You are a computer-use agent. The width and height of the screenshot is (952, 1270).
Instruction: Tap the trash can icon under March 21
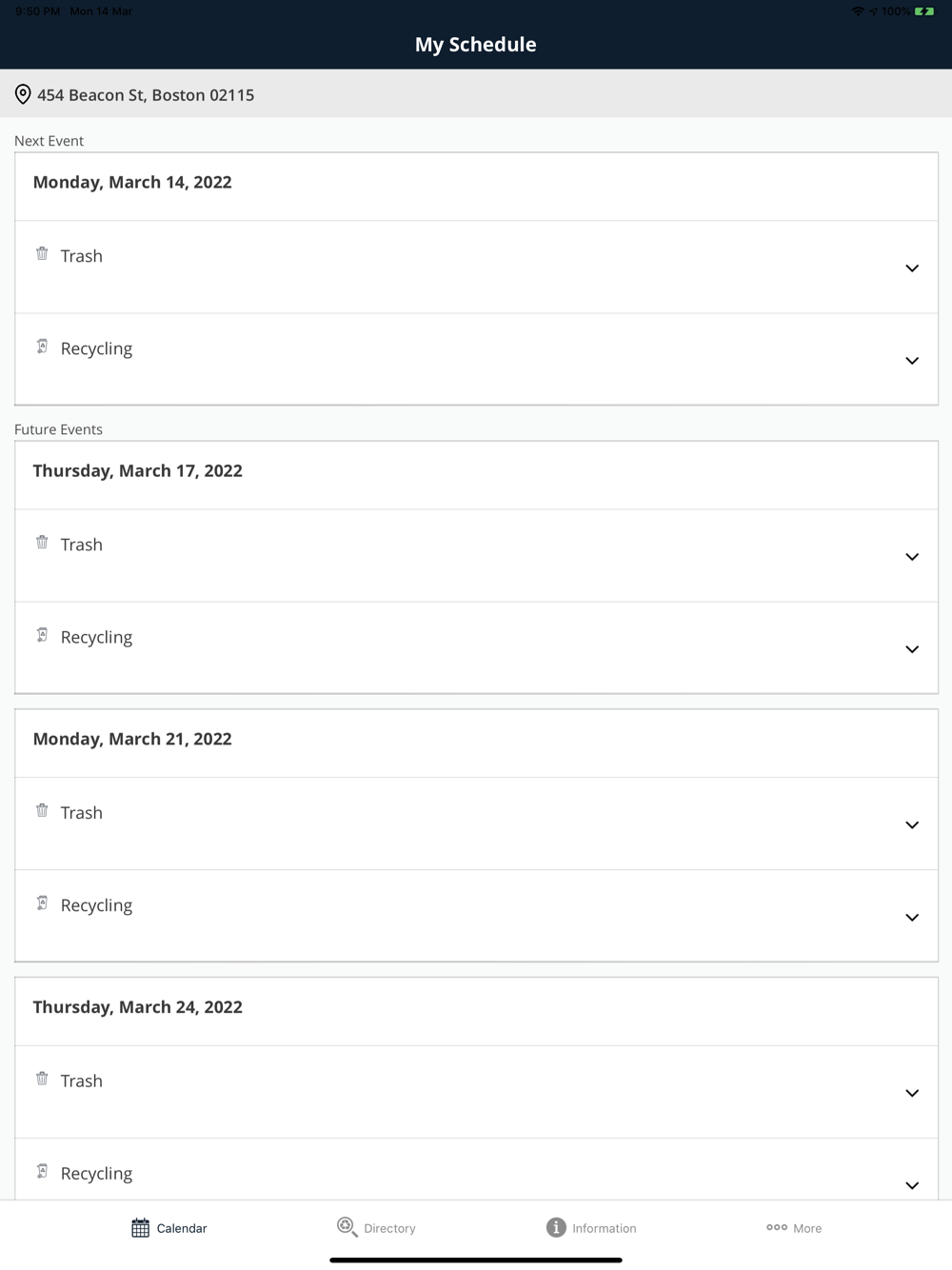click(x=42, y=810)
